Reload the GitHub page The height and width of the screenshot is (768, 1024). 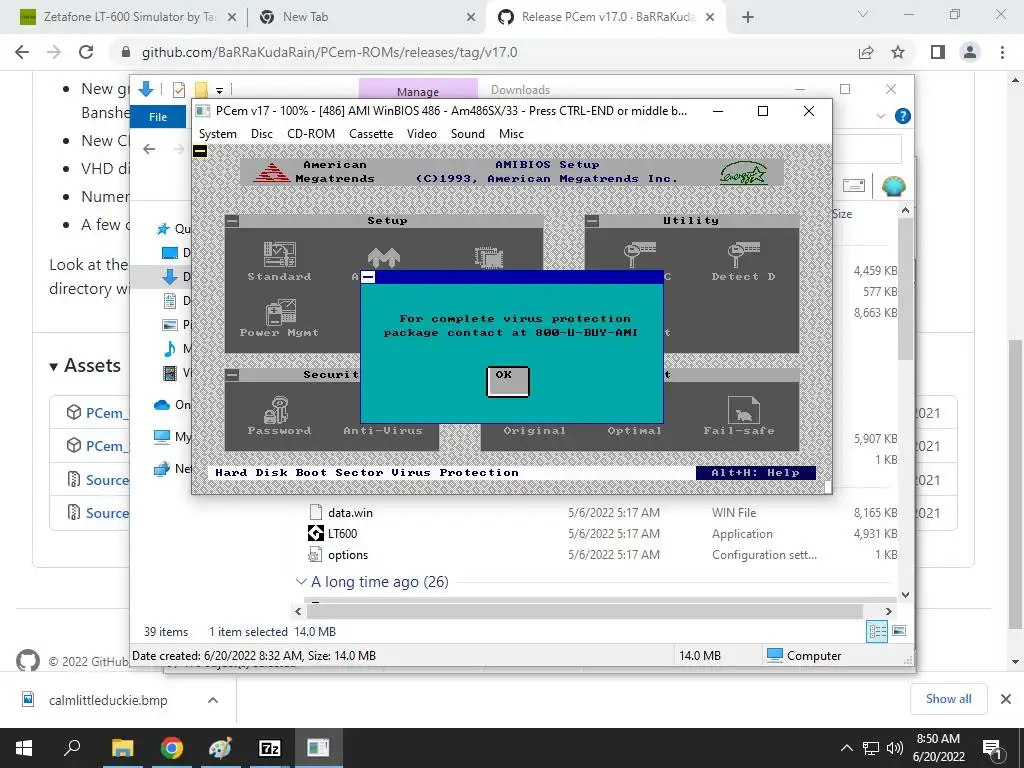point(86,52)
